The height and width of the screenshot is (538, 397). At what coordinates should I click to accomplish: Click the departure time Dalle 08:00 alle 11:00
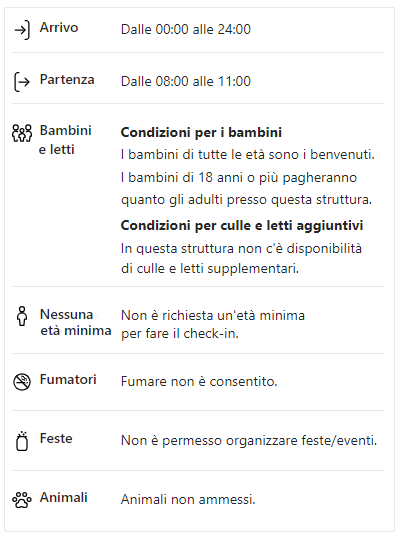[x=186, y=82]
